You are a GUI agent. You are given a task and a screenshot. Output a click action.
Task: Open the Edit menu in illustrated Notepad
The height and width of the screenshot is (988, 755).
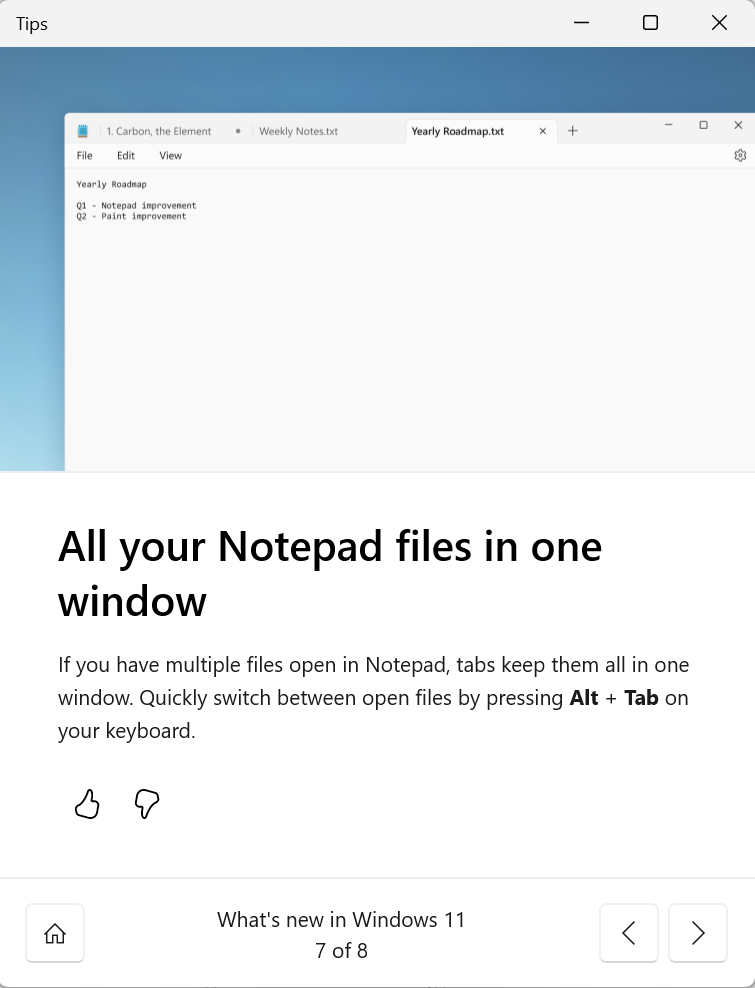click(125, 156)
